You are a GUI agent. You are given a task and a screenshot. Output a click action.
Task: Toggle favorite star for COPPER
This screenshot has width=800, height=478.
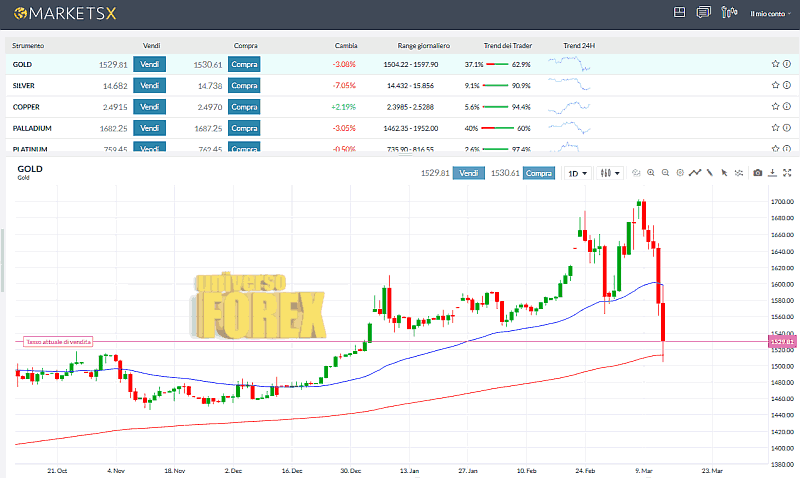point(775,107)
